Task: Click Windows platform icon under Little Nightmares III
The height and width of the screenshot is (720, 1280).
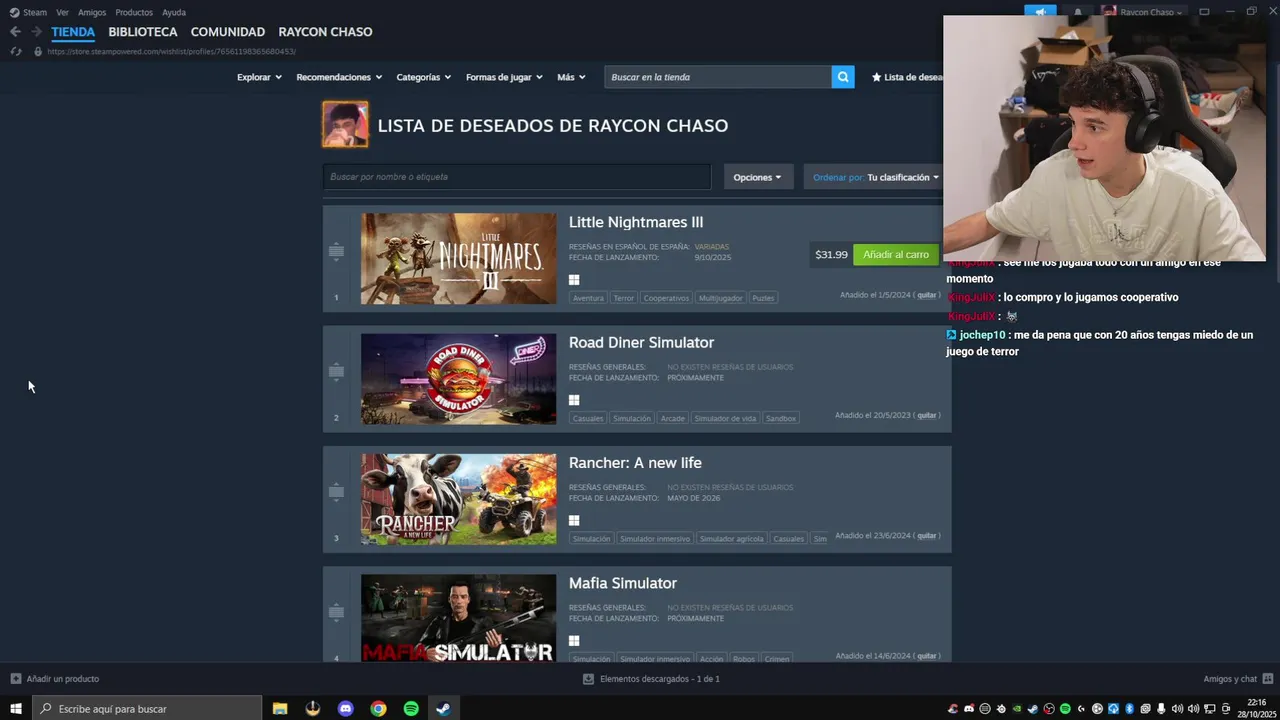Action: pyautogui.click(x=574, y=280)
